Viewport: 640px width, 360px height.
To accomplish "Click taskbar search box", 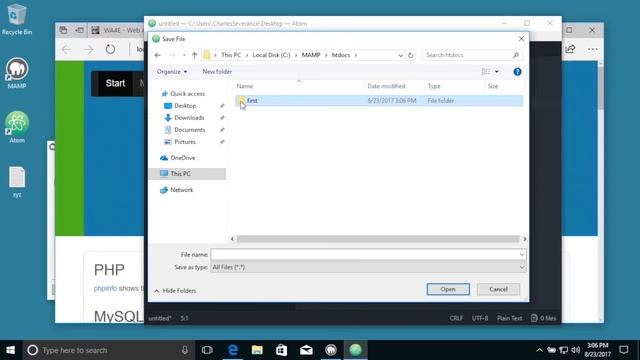I will [108, 350].
